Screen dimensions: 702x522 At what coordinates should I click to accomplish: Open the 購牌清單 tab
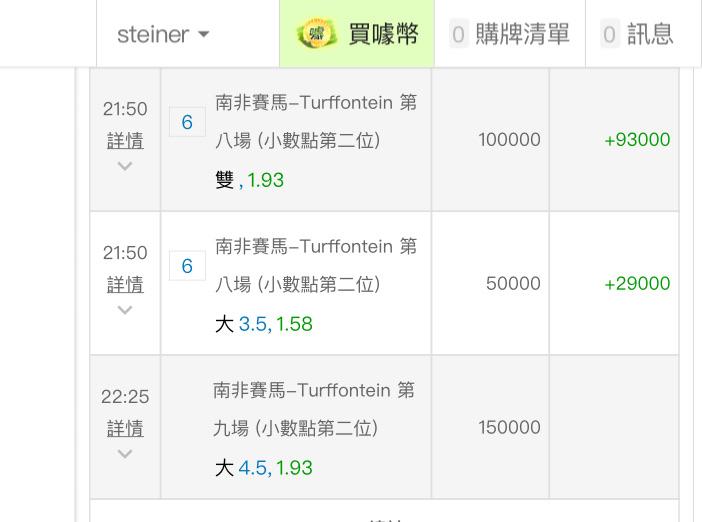click(x=509, y=34)
